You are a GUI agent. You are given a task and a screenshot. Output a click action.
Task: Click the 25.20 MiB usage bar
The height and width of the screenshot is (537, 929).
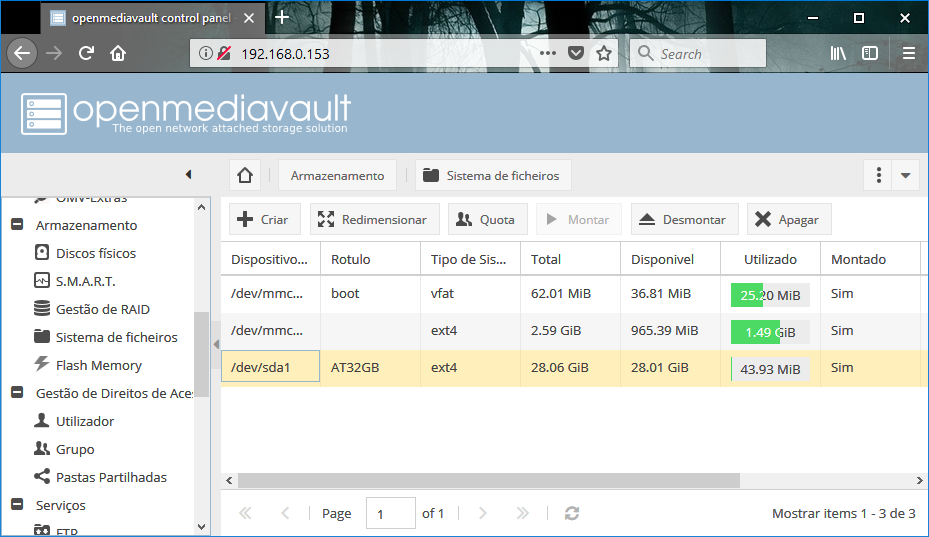click(x=770, y=295)
